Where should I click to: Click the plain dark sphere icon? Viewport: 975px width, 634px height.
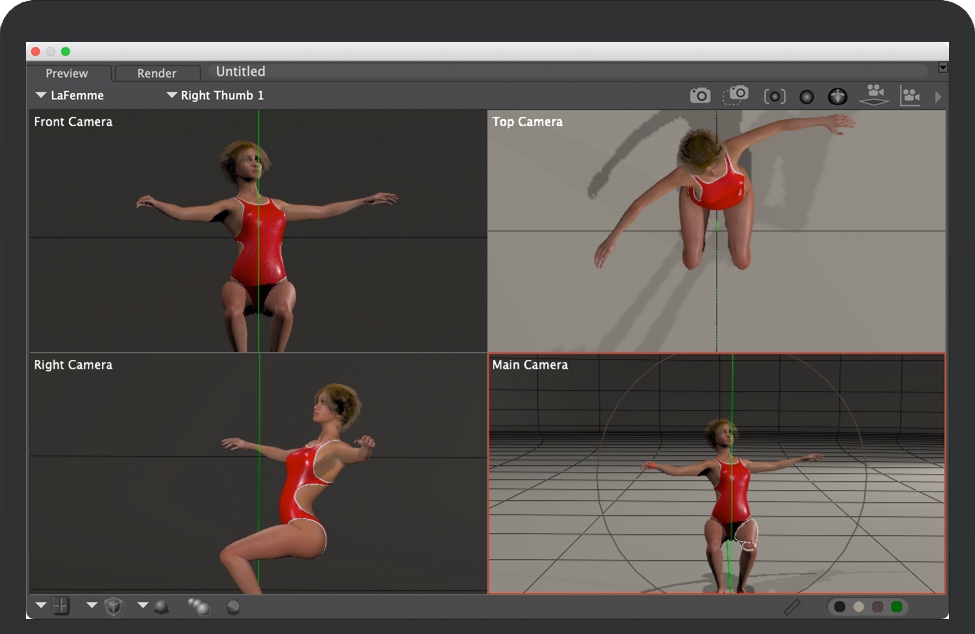click(x=806, y=97)
